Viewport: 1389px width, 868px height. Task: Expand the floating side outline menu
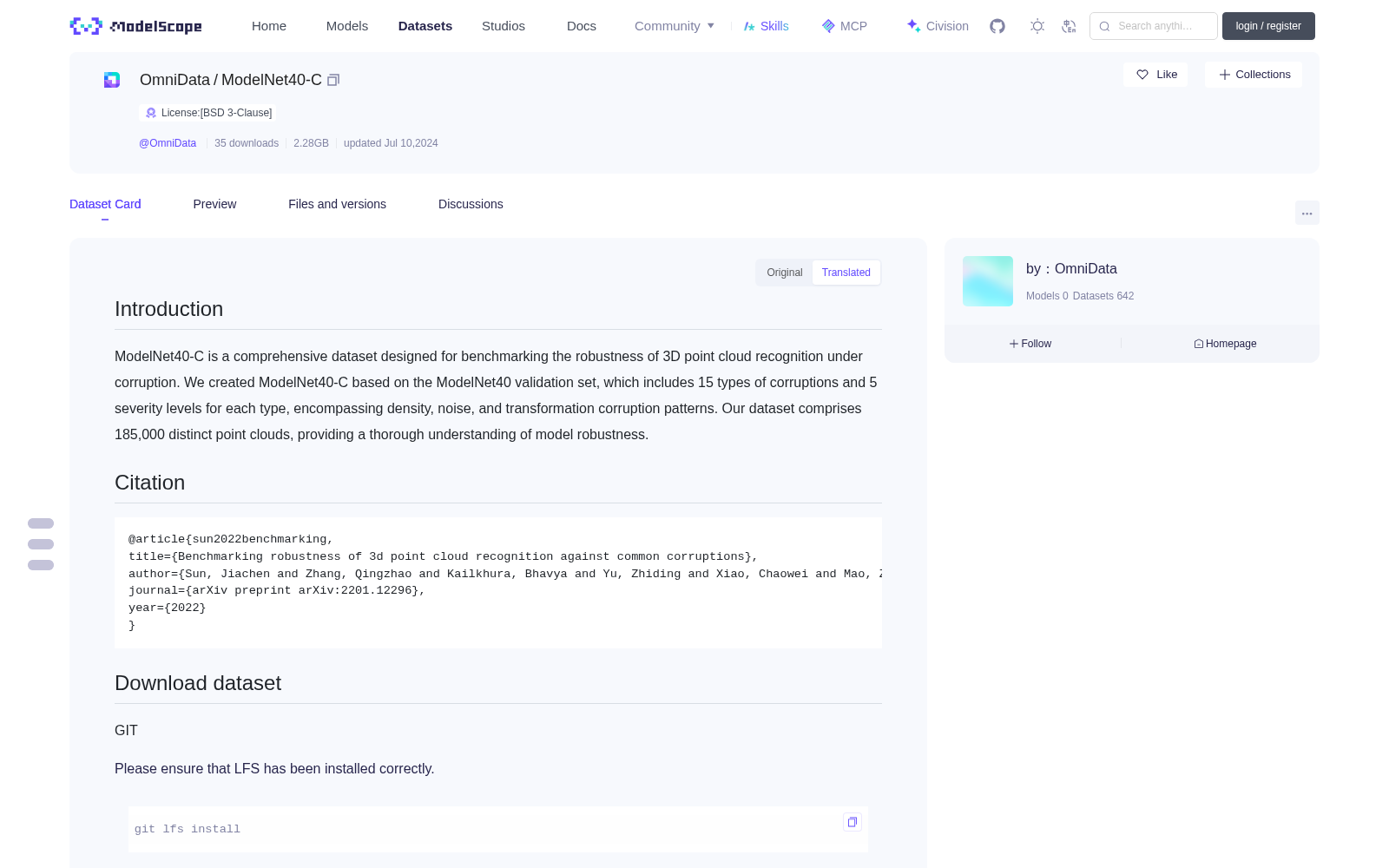41,544
